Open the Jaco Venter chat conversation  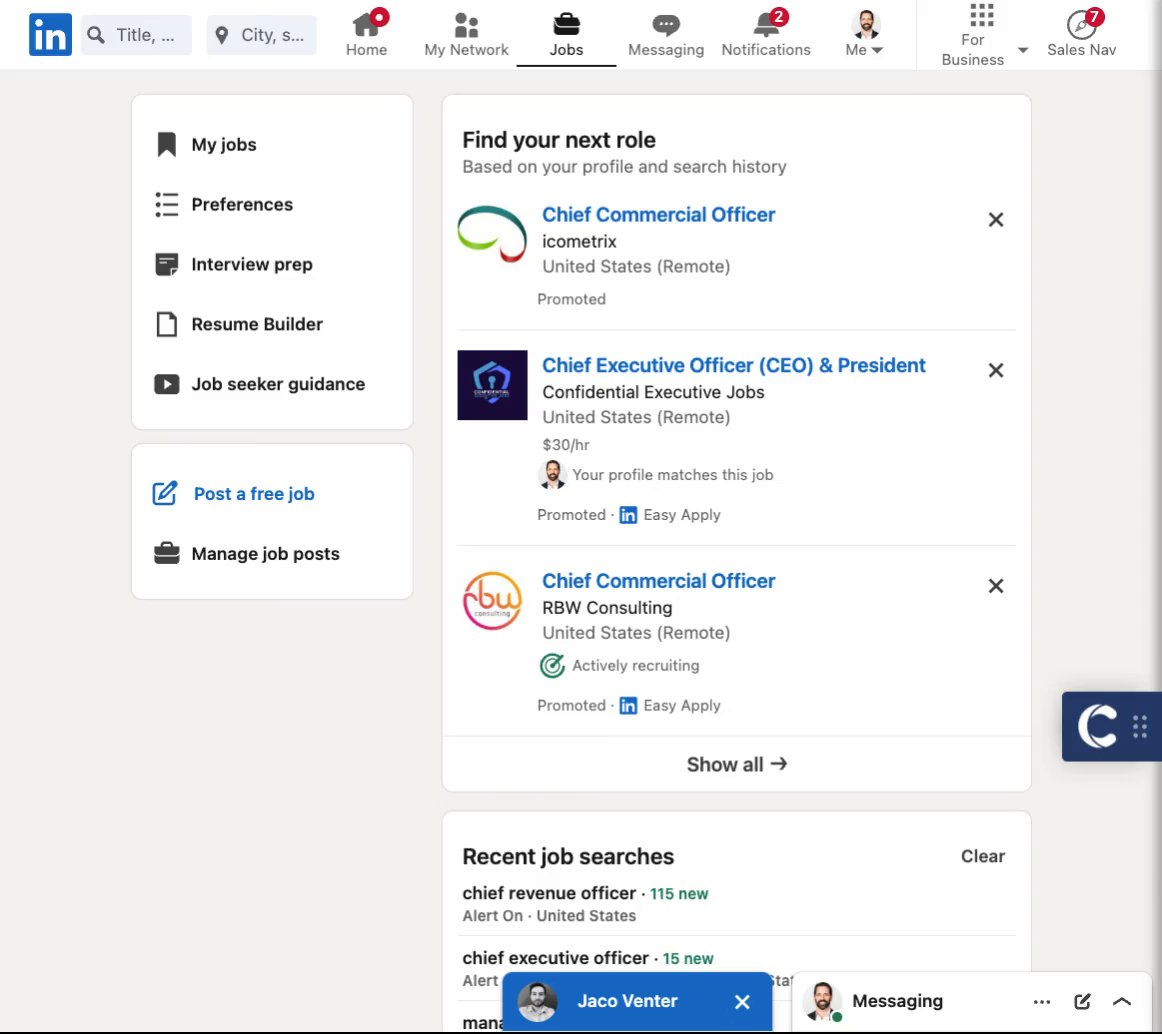626,1001
